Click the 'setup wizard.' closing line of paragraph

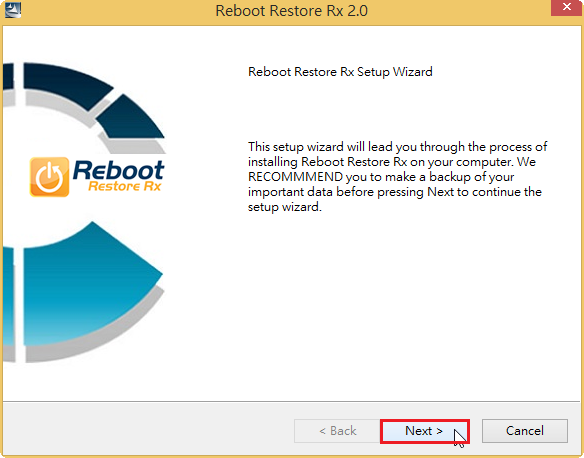tap(285, 207)
